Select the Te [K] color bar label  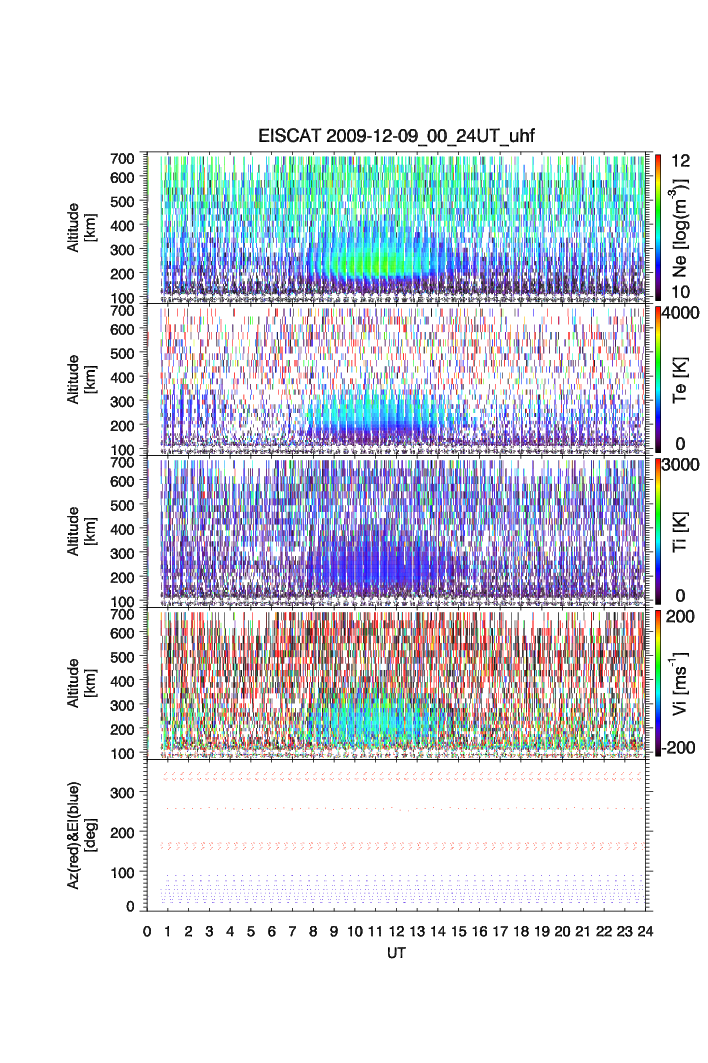point(683,378)
